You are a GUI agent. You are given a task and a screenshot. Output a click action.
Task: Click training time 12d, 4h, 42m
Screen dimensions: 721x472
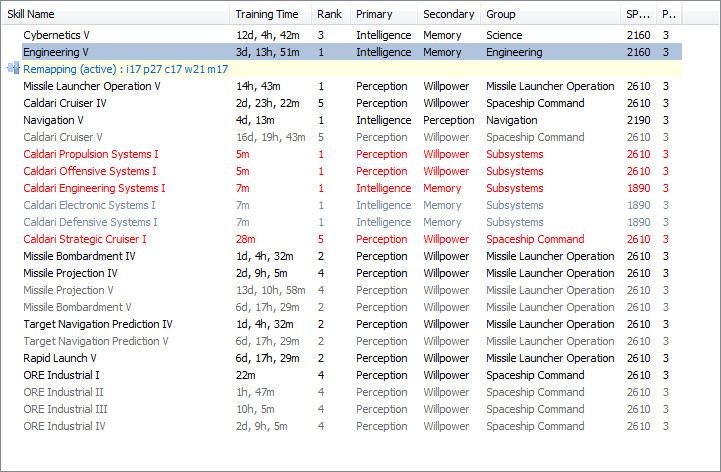[268, 35]
